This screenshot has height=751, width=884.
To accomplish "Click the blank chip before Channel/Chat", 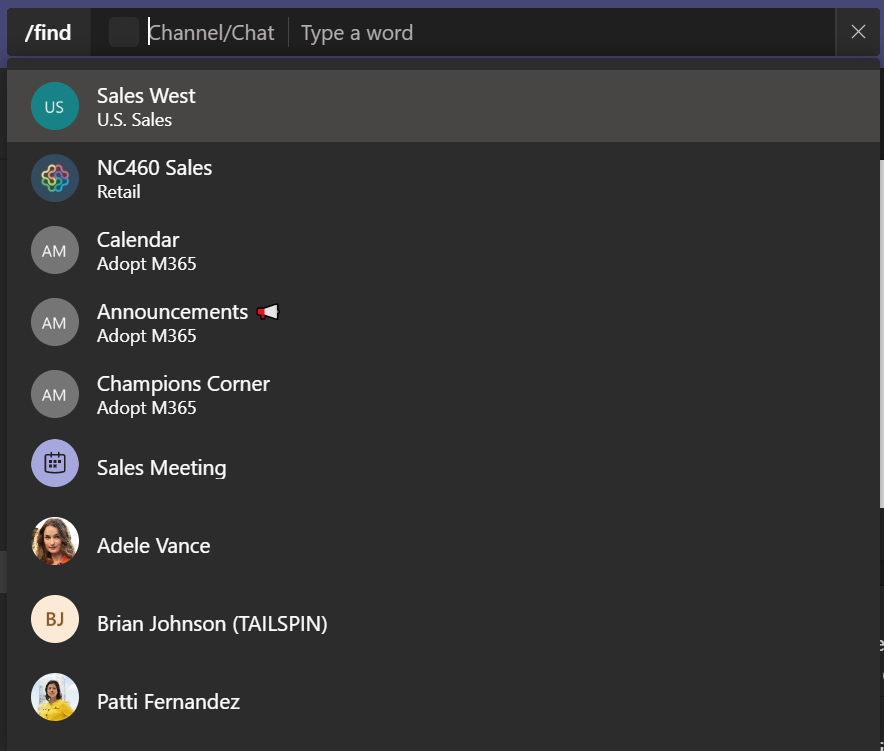I will (123, 32).
